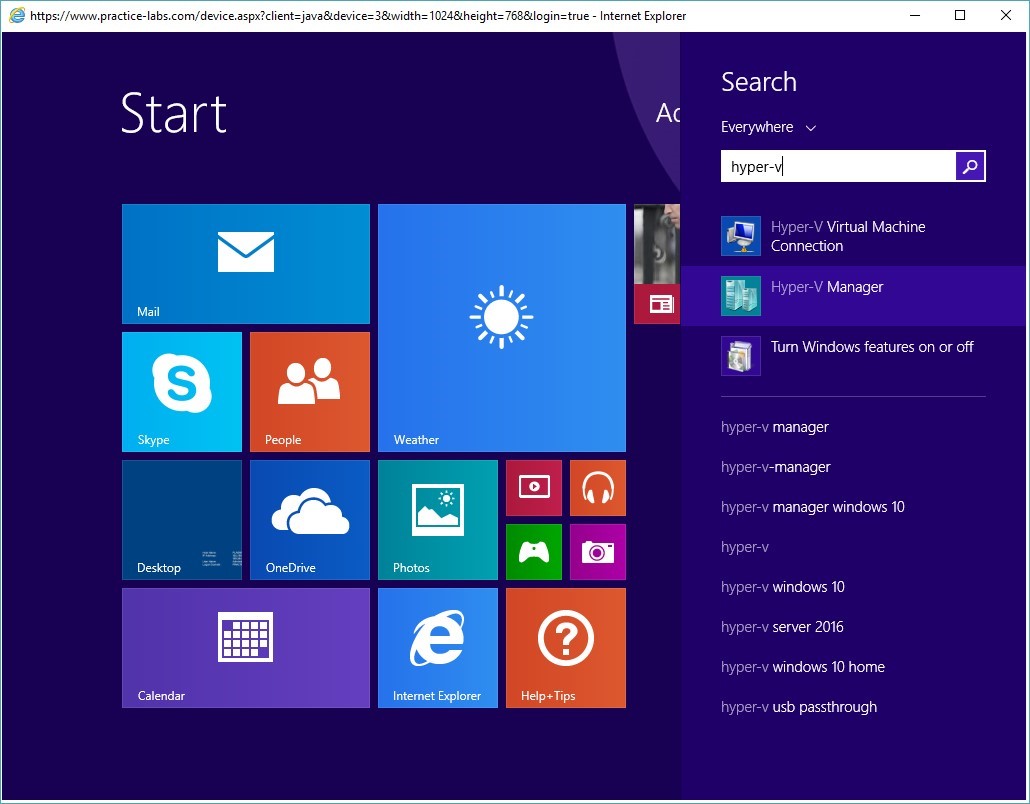The width and height of the screenshot is (1030, 804).
Task: Open the Video tile
Action: [533, 487]
